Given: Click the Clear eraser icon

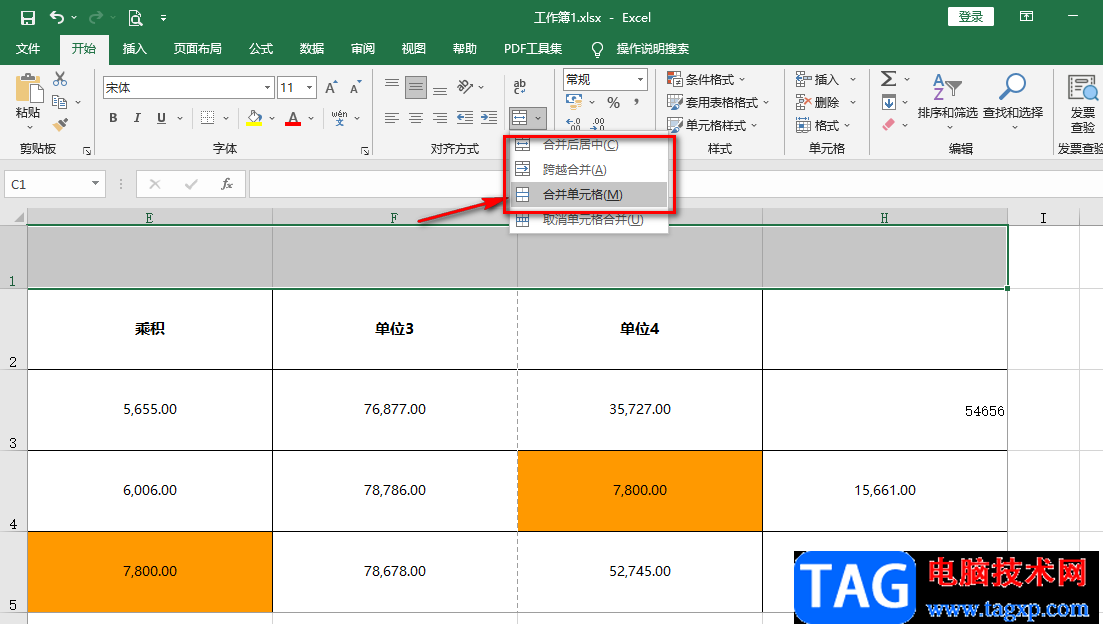Looking at the screenshot, I should tap(888, 125).
